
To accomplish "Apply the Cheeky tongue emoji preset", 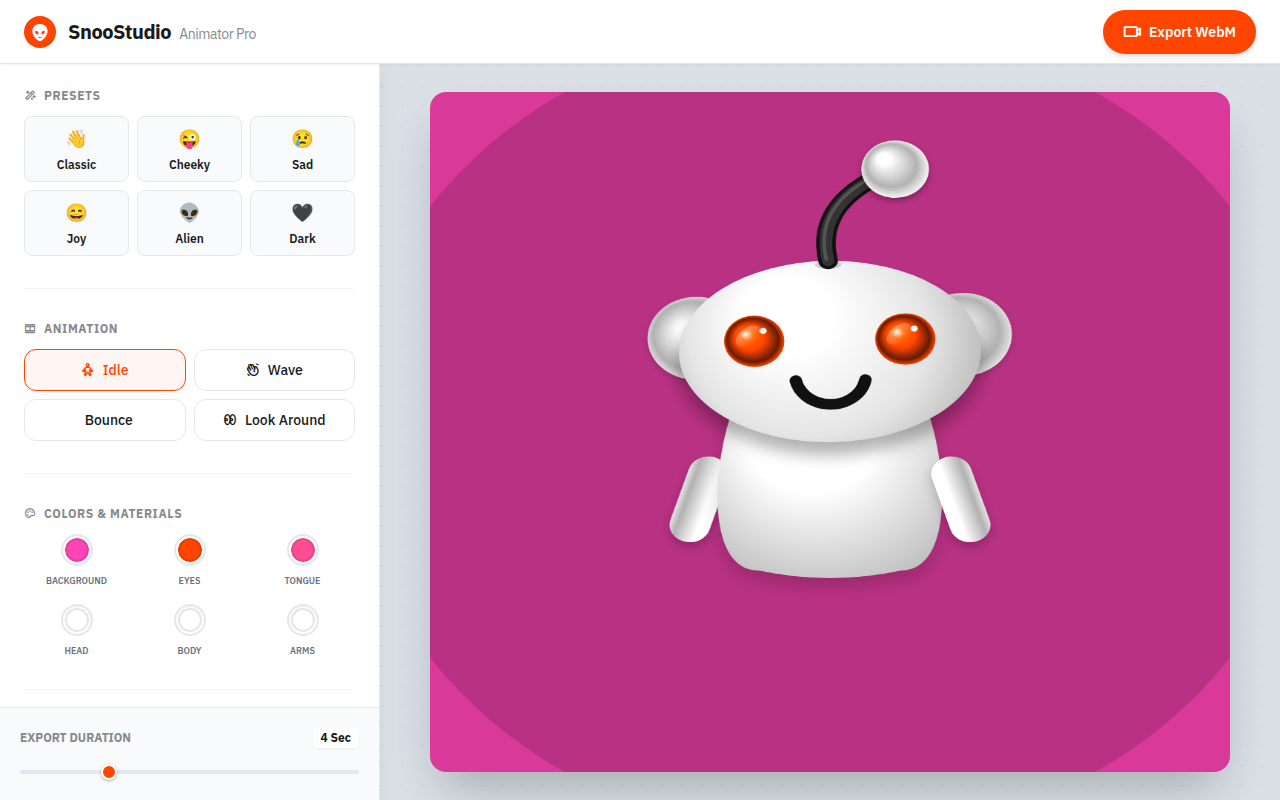I will [x=189, y=149].
